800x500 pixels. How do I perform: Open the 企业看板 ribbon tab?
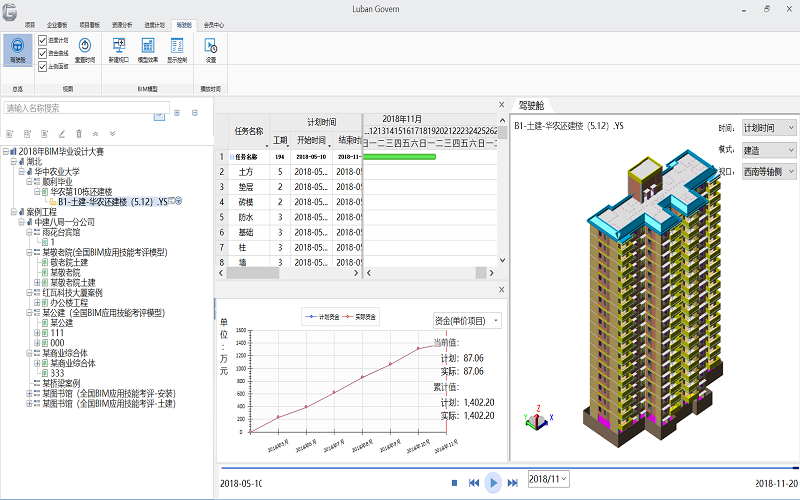coord(57,25)
